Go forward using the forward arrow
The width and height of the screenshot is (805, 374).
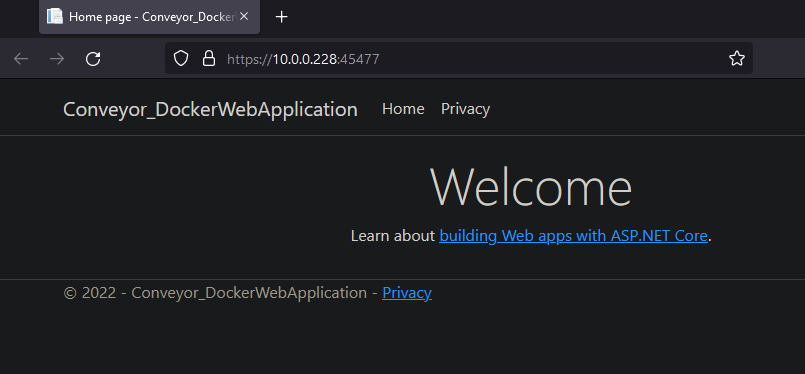click(x=57, y=59)
